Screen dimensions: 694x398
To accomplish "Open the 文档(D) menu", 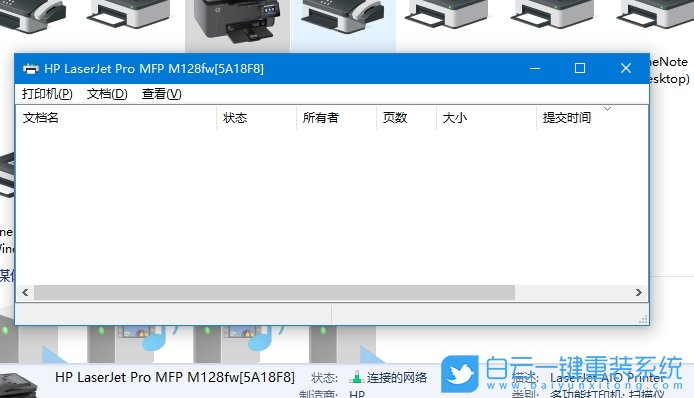I will 107,94.
